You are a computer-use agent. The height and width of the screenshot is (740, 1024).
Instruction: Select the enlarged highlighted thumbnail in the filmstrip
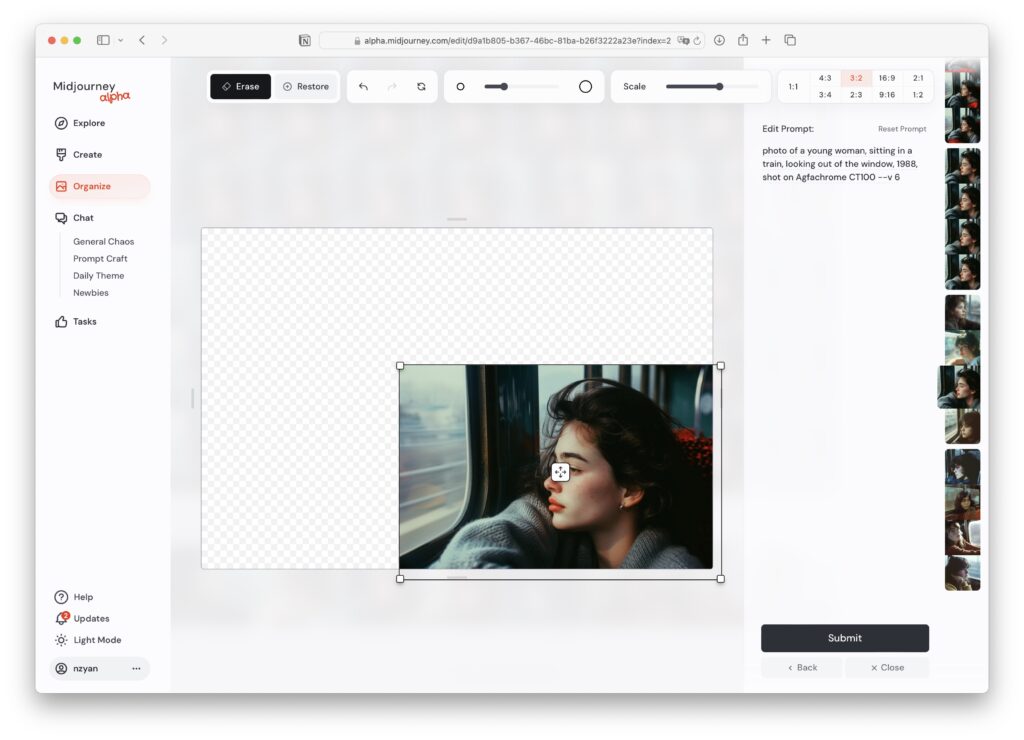[959, 387]
